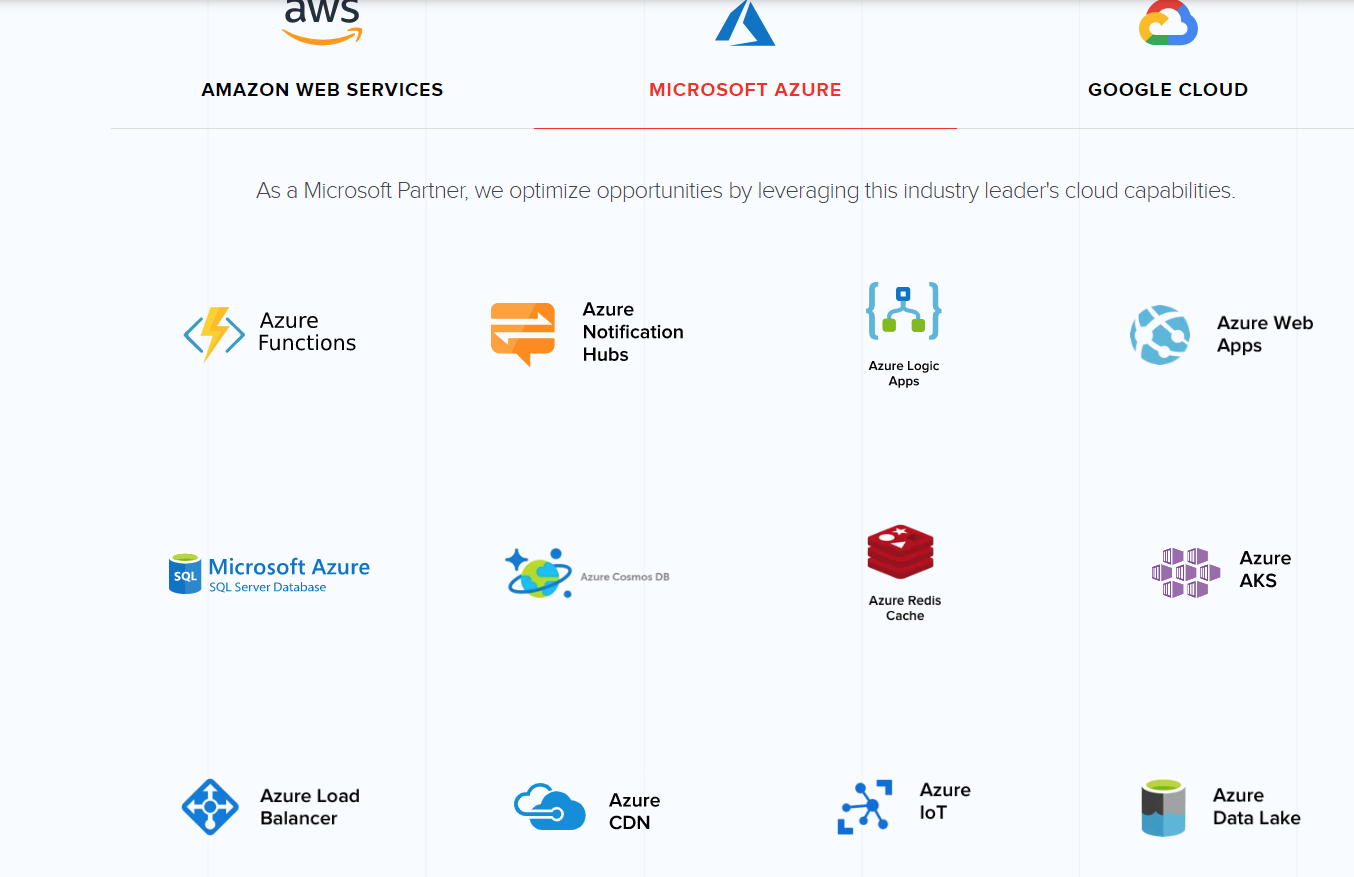Click the blue Azure triangle logo
The width and height of the screenshot is (1354, 877).
(745, 23)
